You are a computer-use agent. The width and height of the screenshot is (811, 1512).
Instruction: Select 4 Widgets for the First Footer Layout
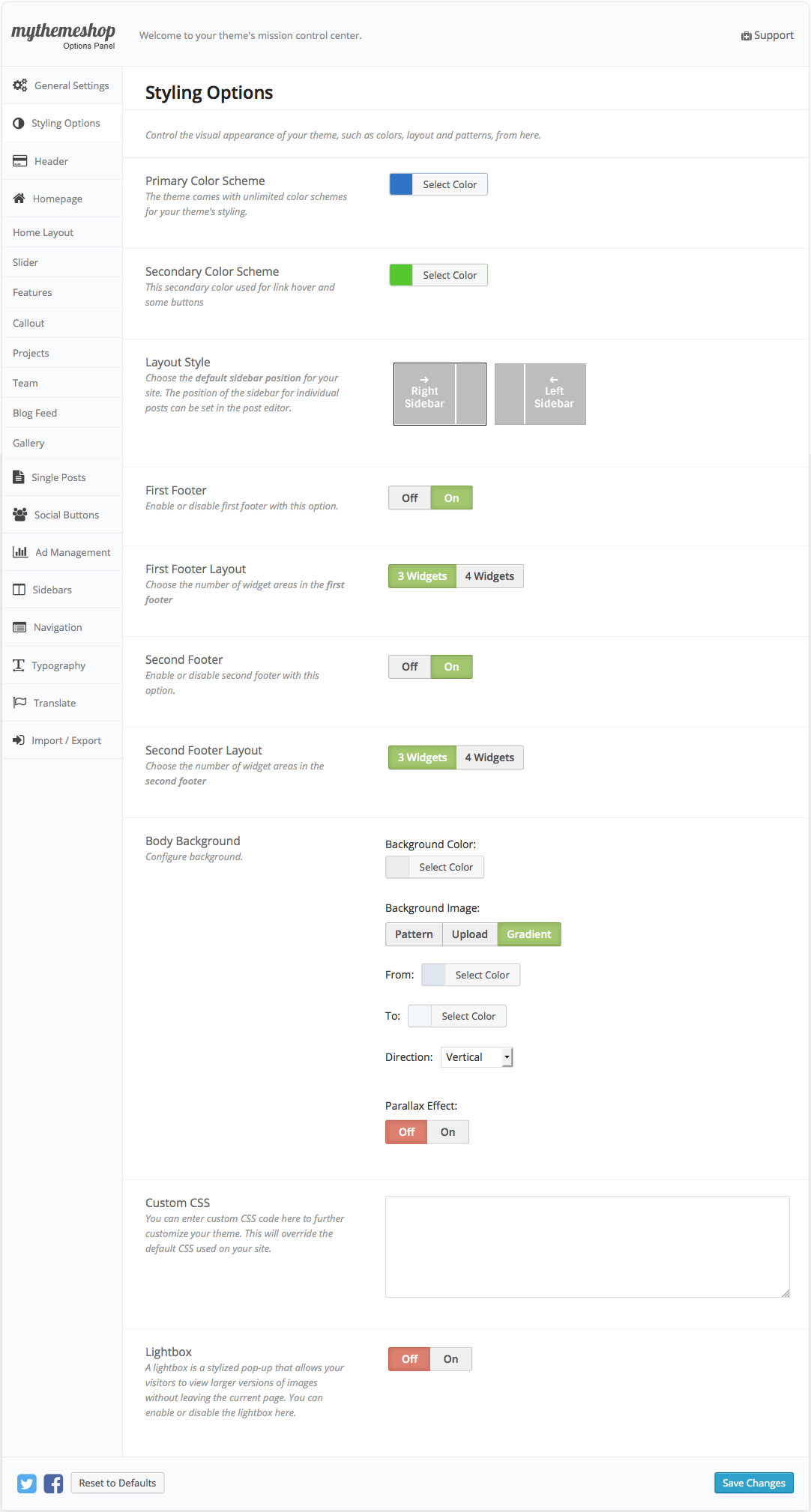pos(489,575)
